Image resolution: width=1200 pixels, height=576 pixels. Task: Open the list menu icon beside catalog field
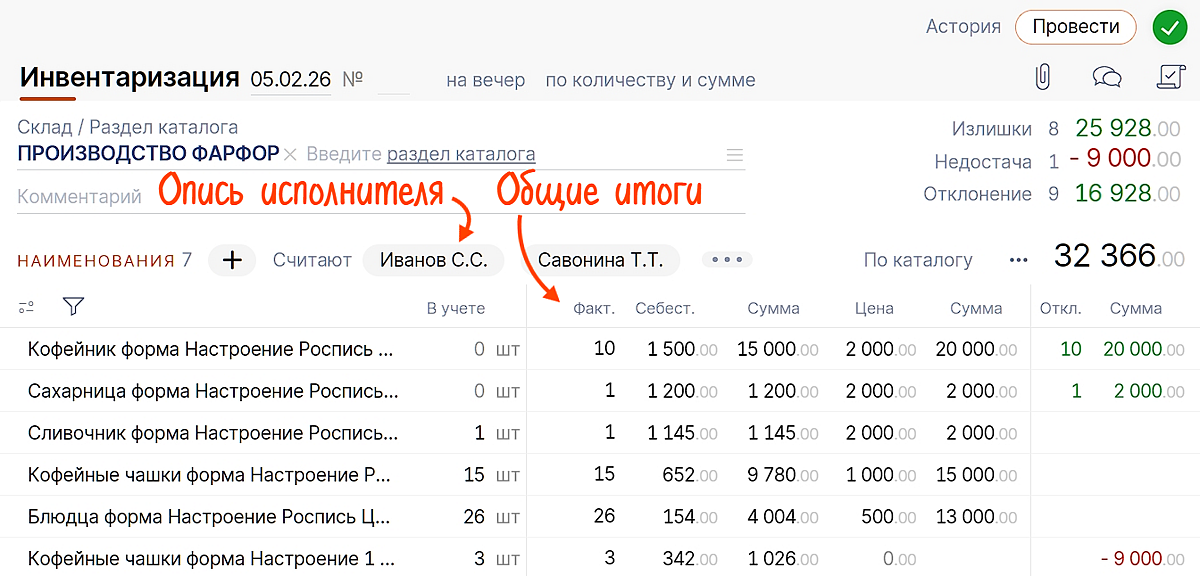click(734, 155)
